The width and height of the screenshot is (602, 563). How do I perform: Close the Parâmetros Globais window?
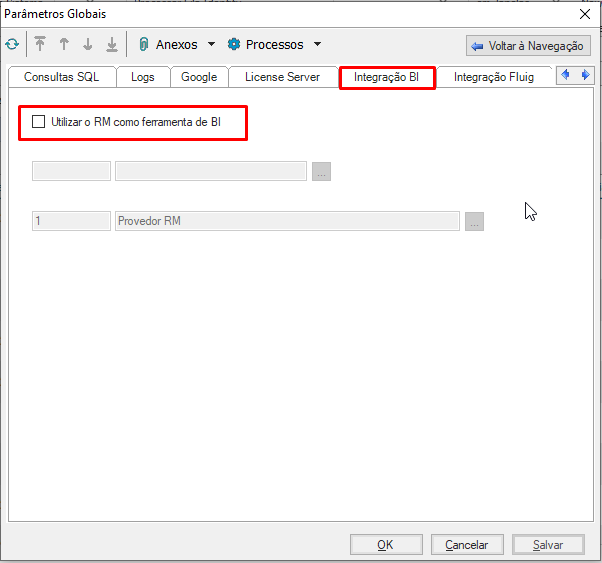coord(585,14)
